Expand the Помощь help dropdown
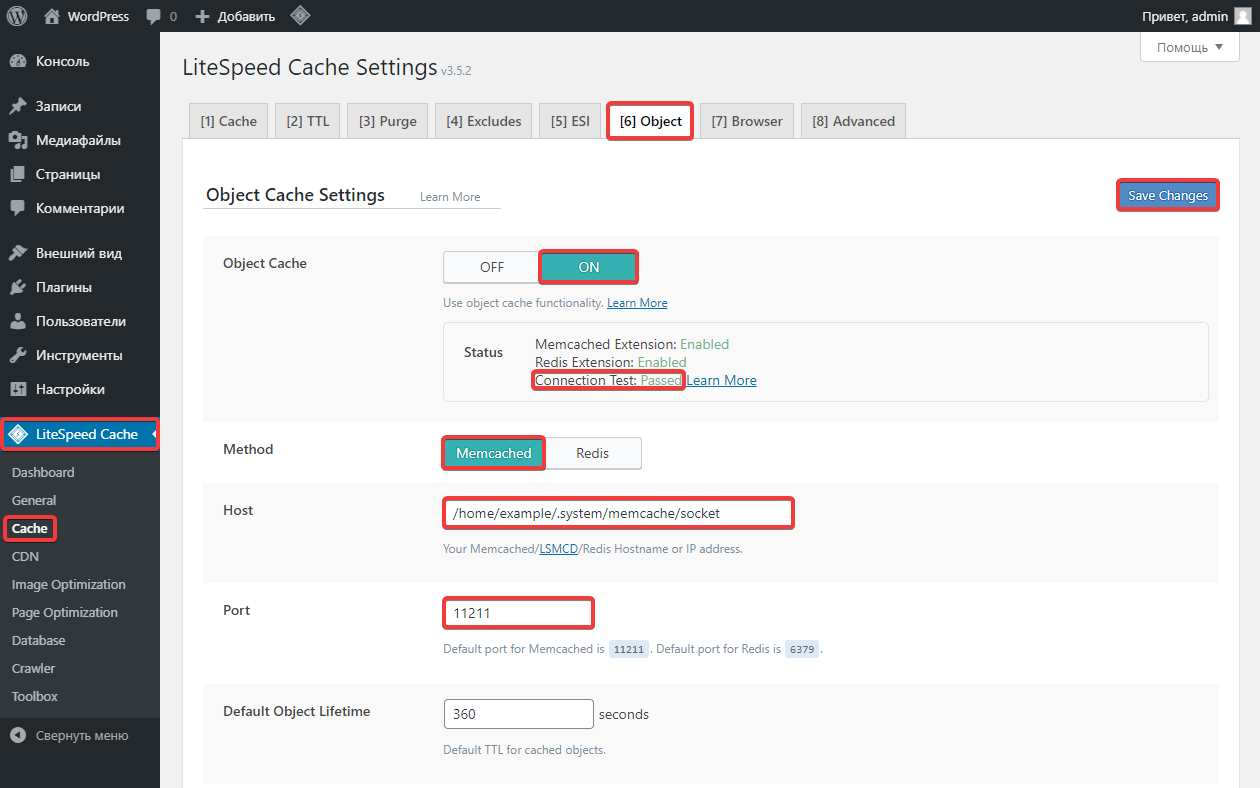Image resolution: width=1260 pixels, height=788 pixels. tap(1190, 47)
